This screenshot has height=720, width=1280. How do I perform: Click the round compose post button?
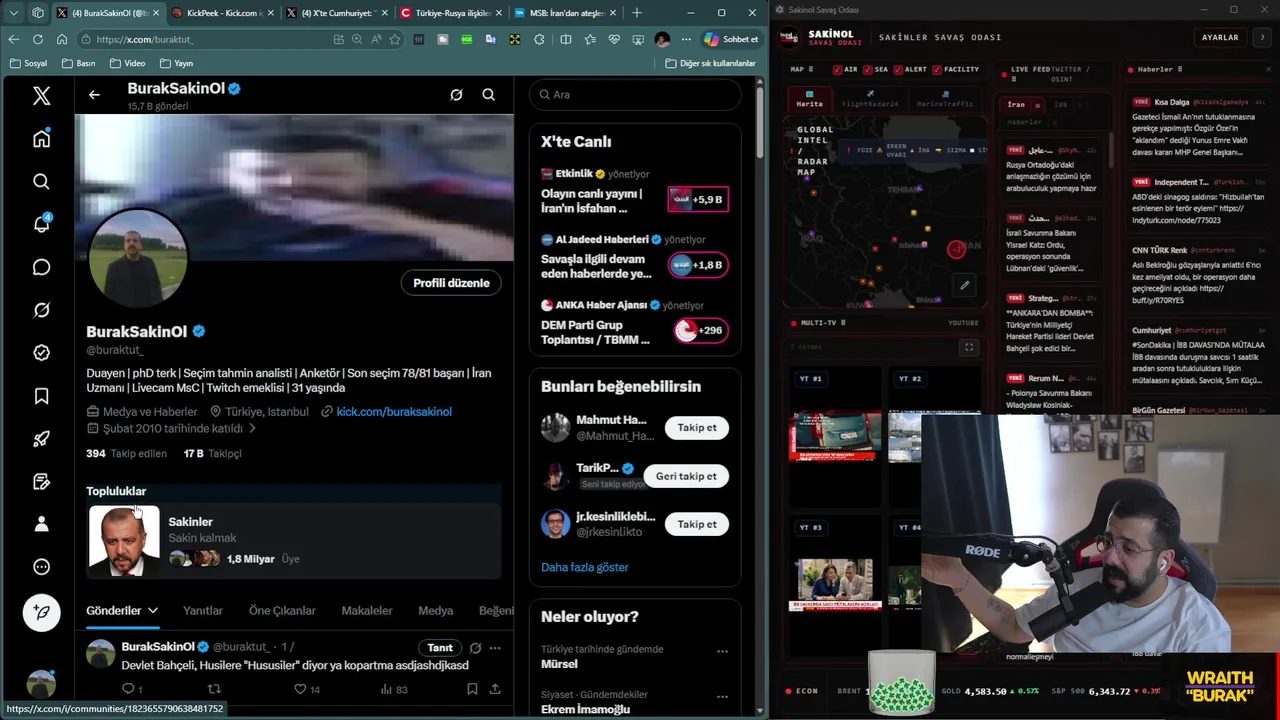pos(41,612)
